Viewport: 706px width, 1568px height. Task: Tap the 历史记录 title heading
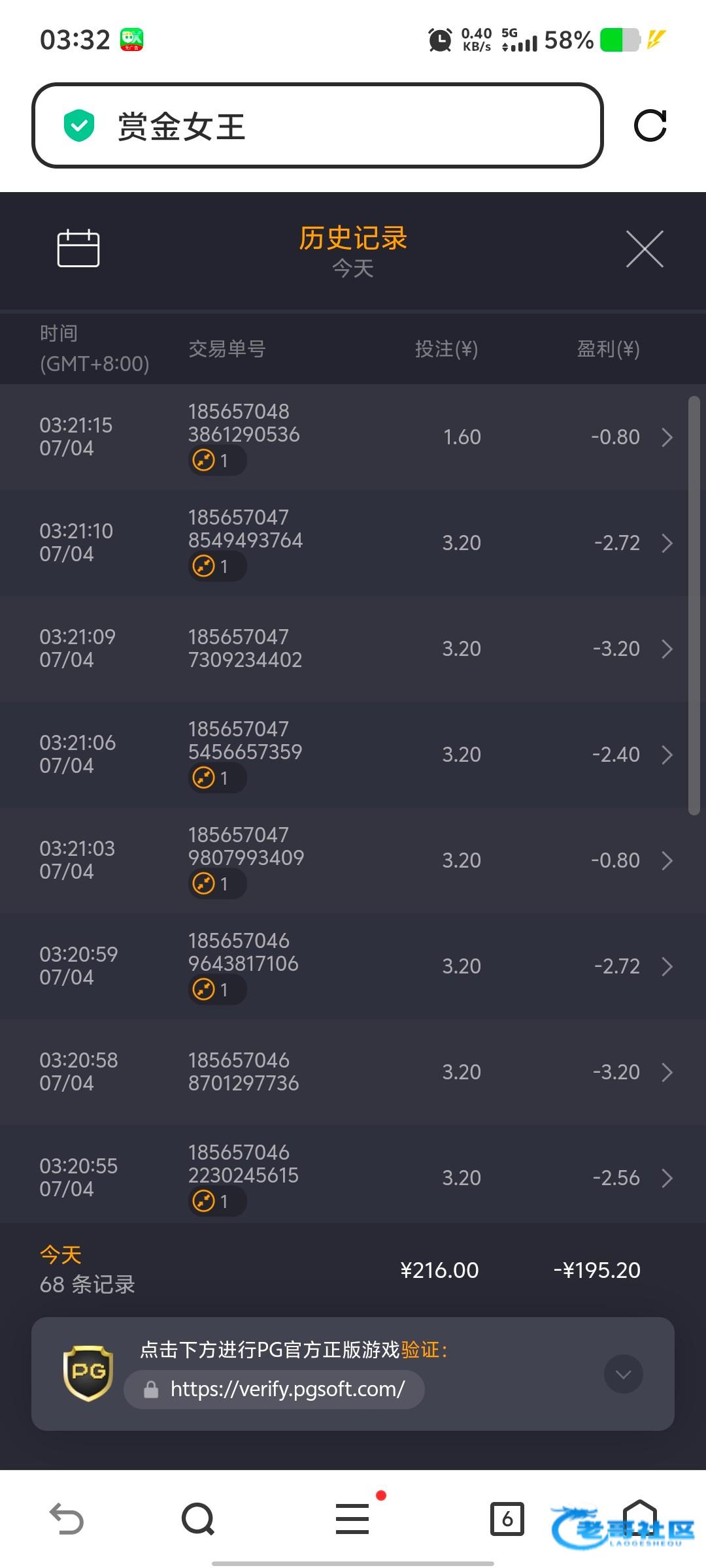353,238
